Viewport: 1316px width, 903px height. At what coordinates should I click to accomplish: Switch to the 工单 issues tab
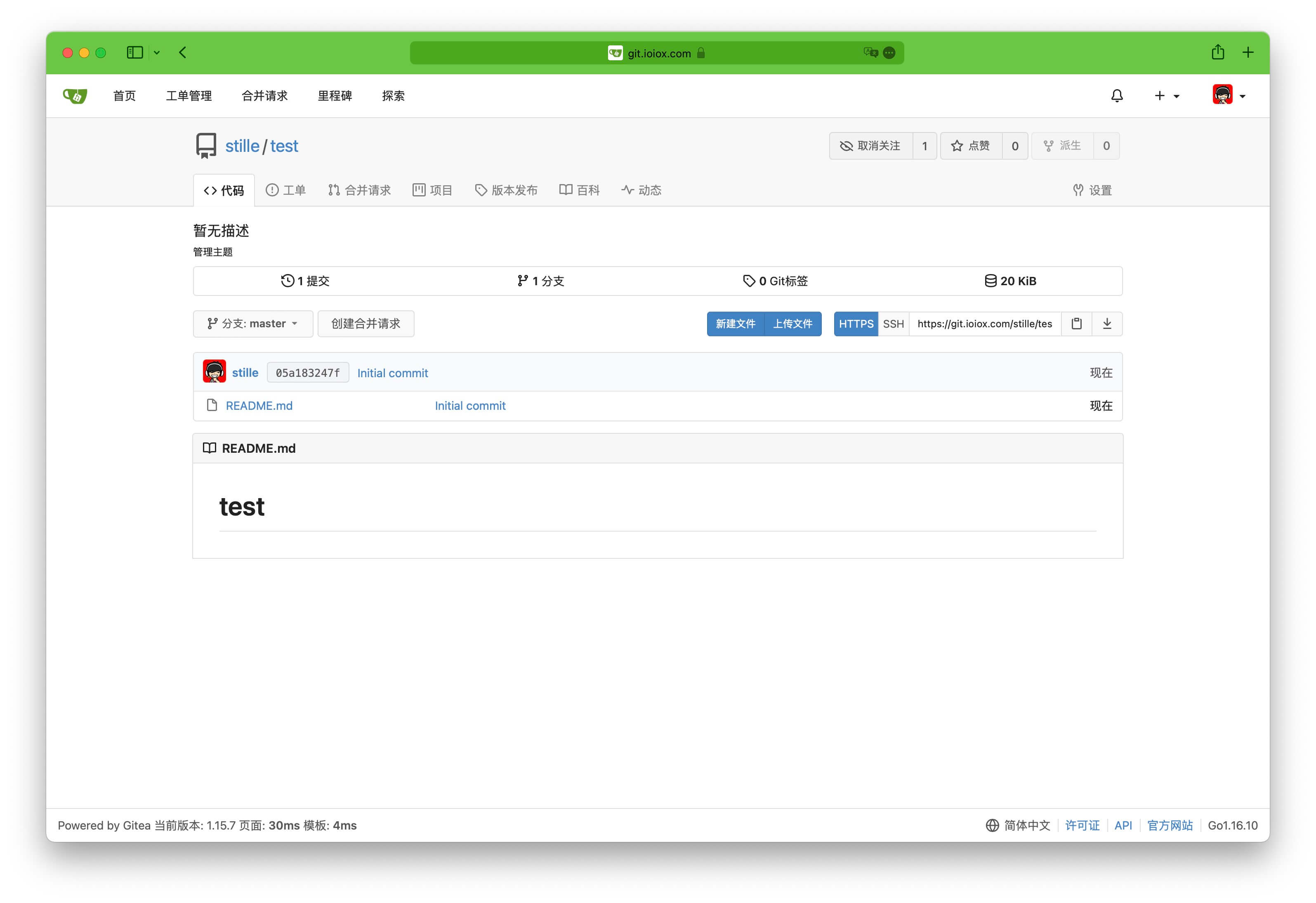tap(285, 190)
